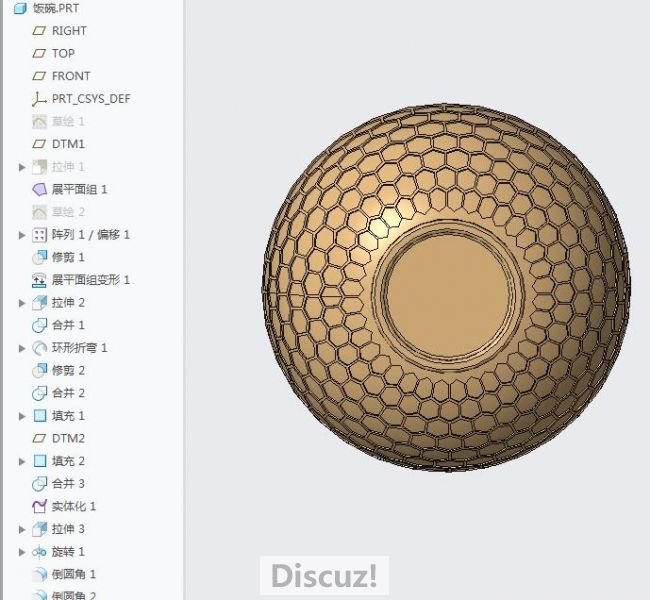Select the 修剪 2 label in tree
The width and height of the screenshot is (650, 600).
68,370
